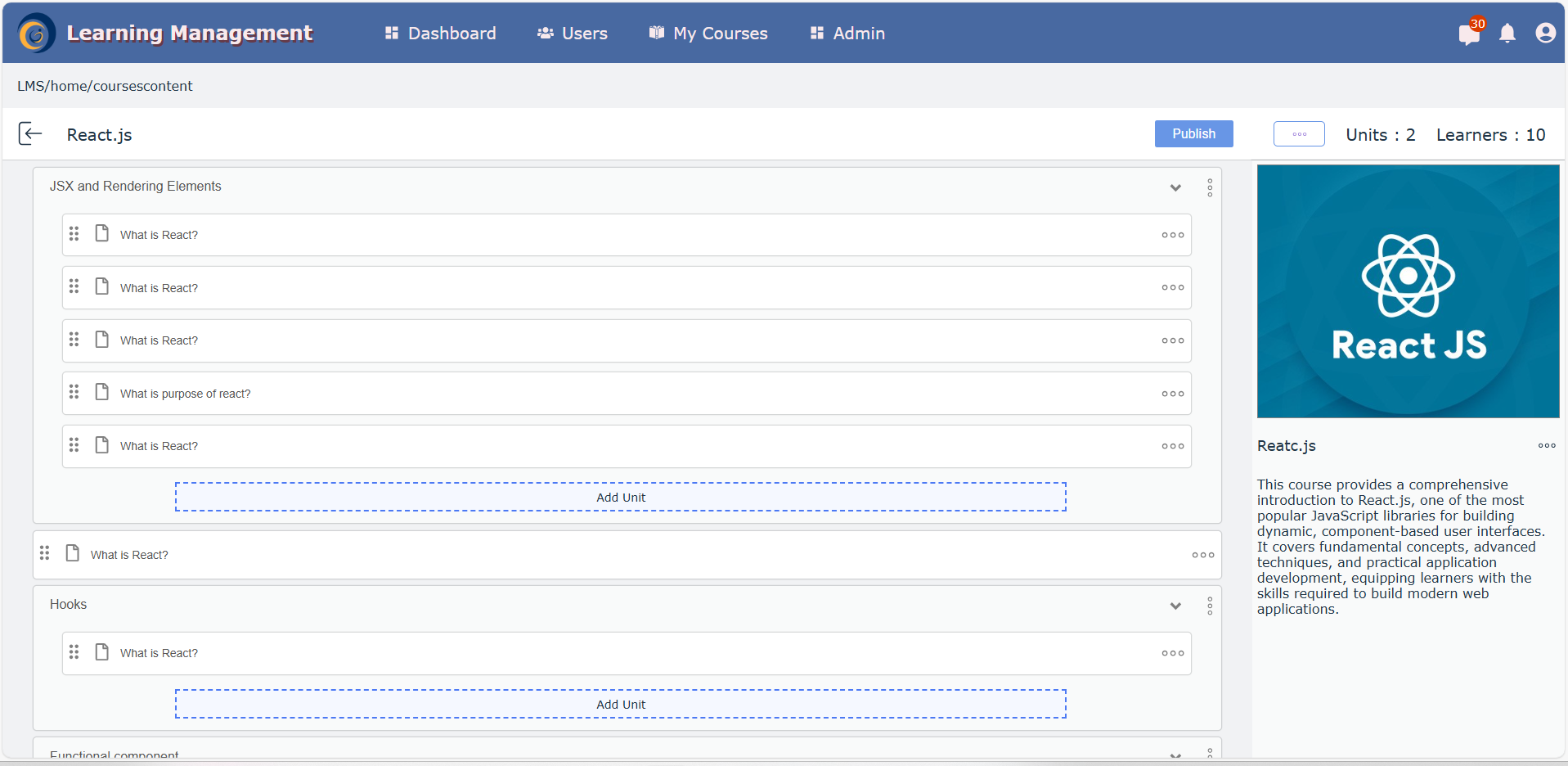Open the user profile avatar menu
The width and height of the screenshot is (1568, 766).
tap(1545, 33)
